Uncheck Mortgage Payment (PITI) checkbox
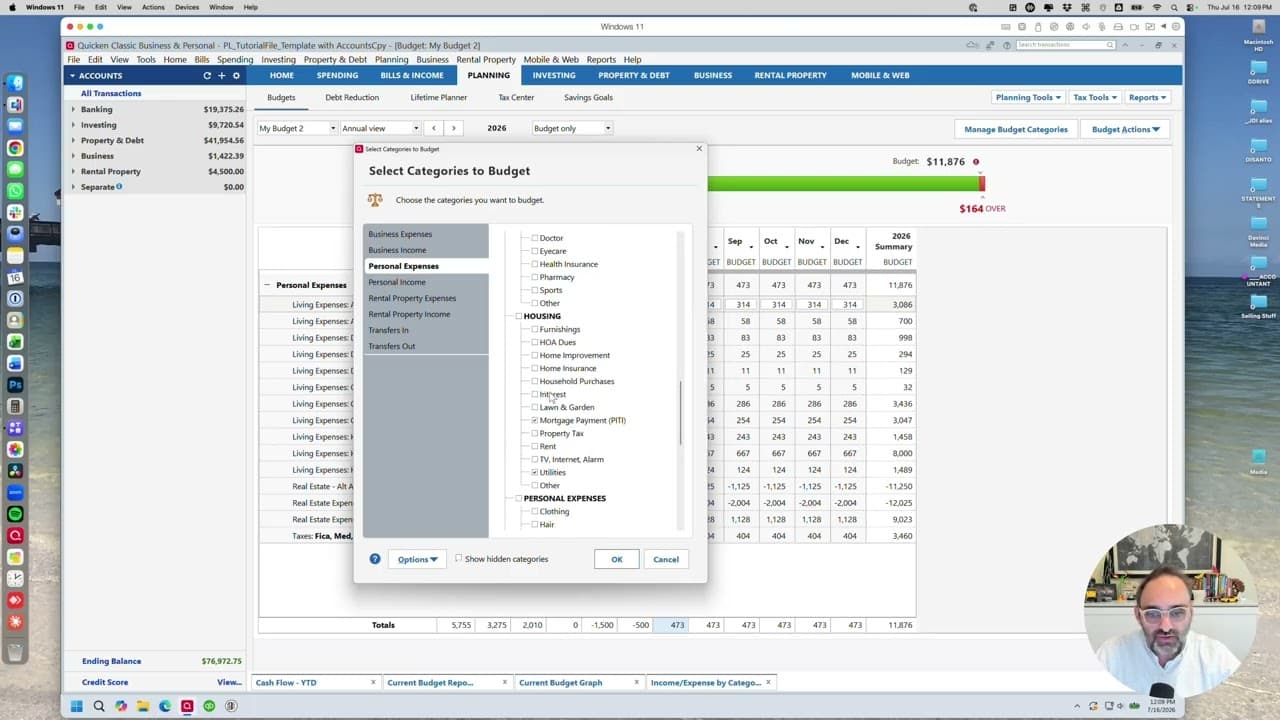1280x720 pixels. pos(535,420)
